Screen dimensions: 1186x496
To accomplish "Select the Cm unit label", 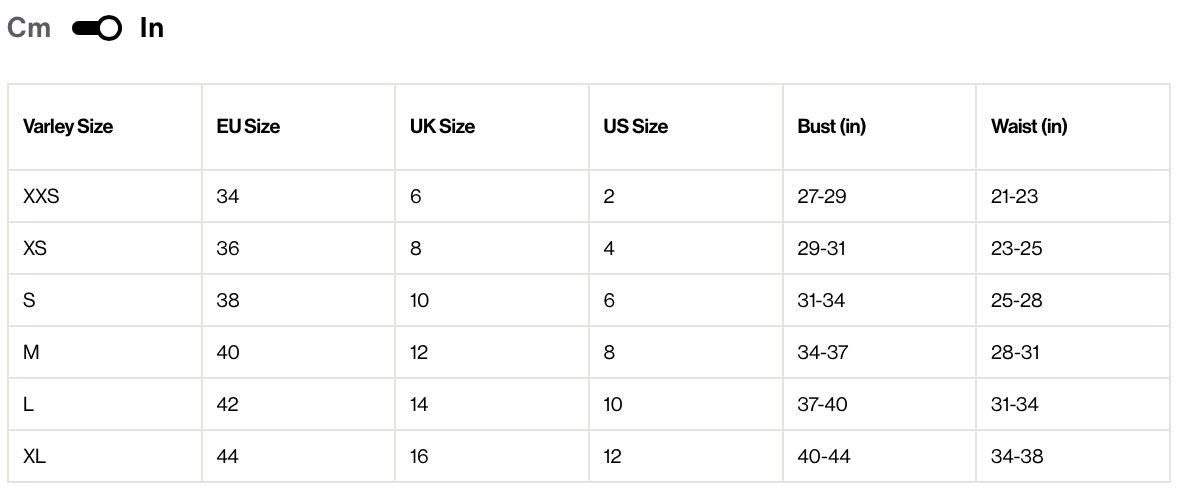I will coord(29,29).
